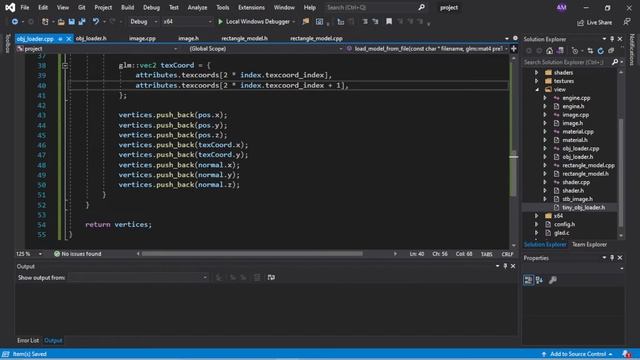Click Solution Explorer search magnifier icon

(x=615, y=62)
